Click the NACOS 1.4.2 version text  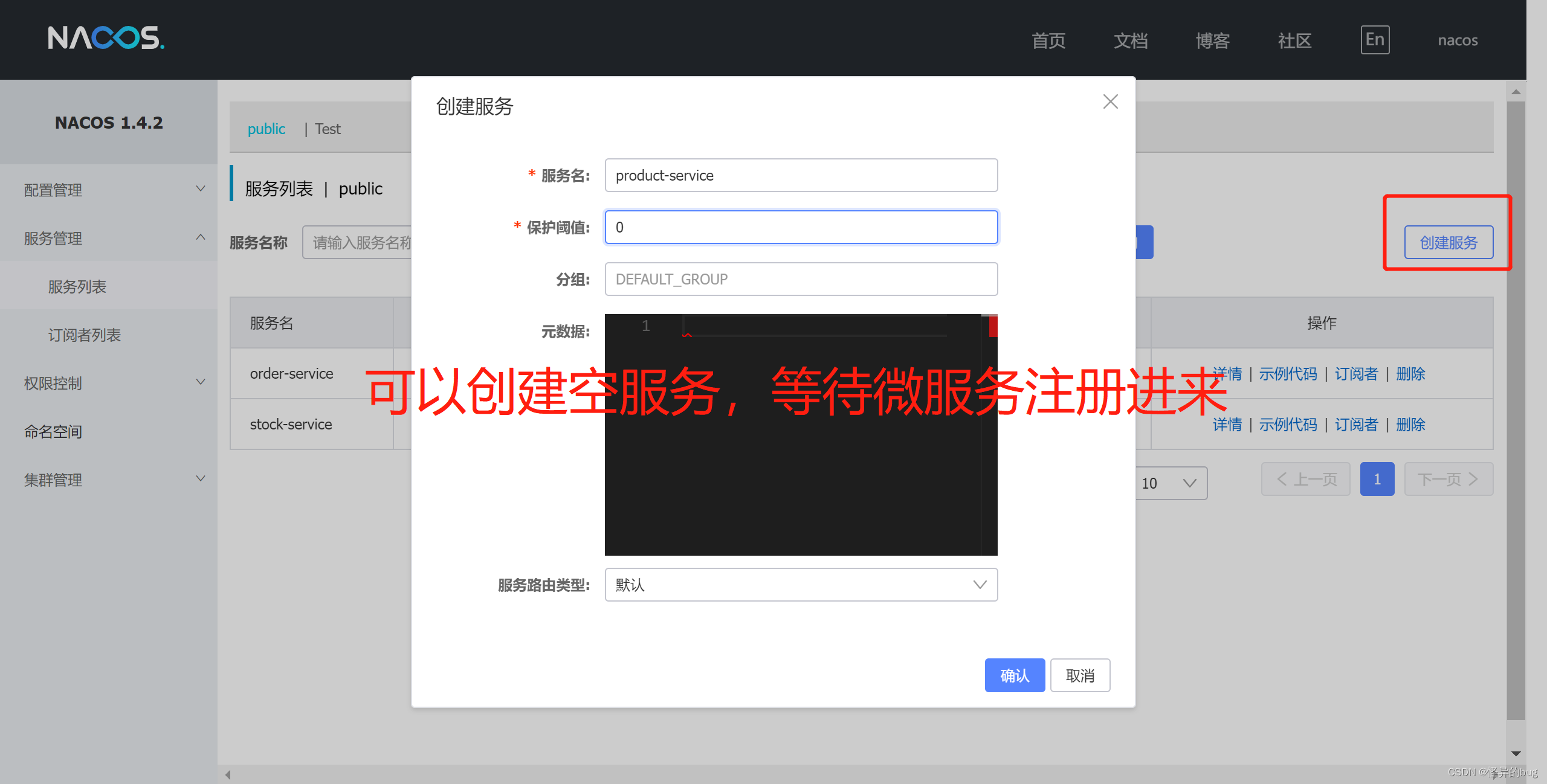click(x=109, y=123)
